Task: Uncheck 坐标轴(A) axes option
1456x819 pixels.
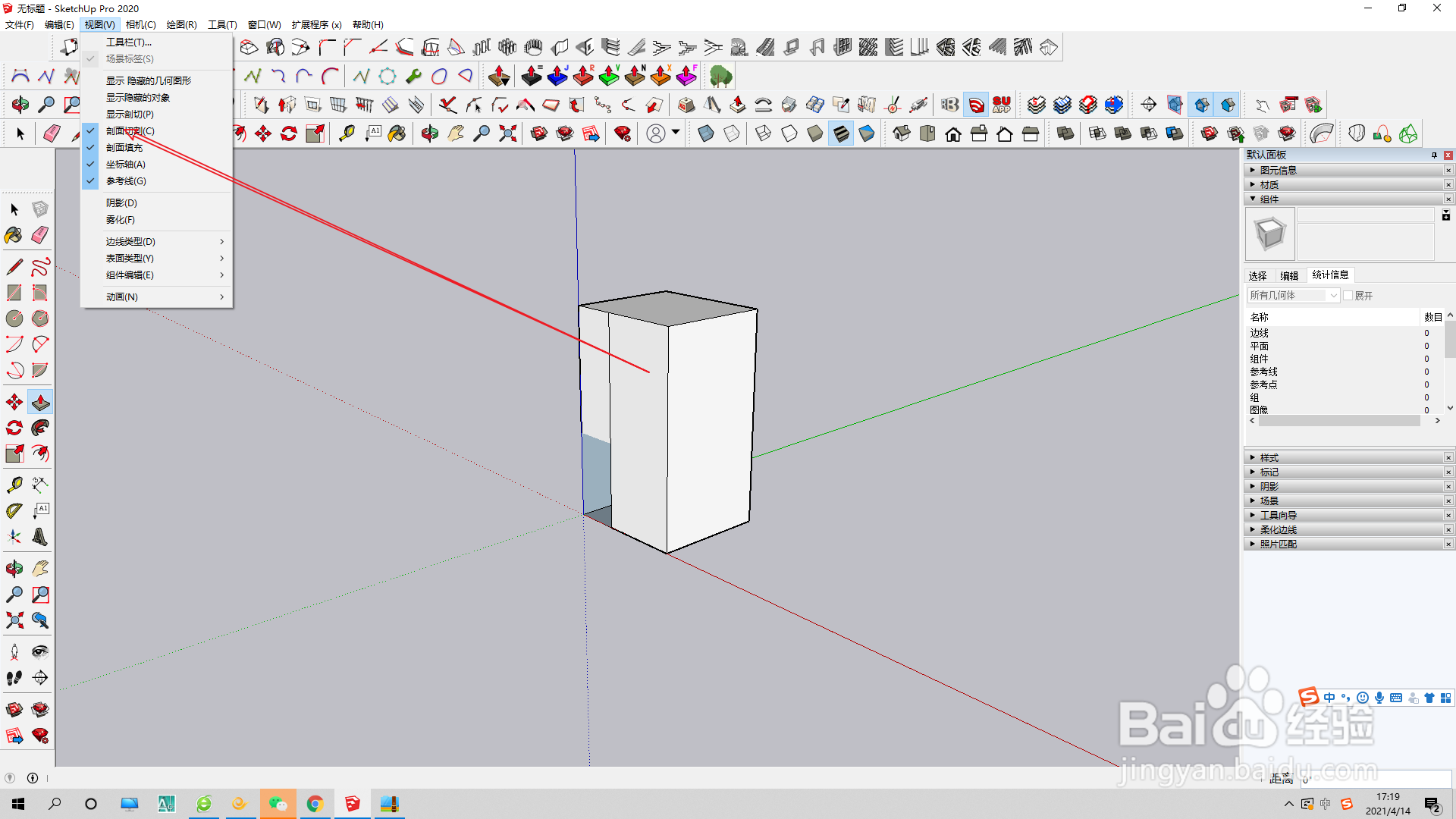Action: 125,165
